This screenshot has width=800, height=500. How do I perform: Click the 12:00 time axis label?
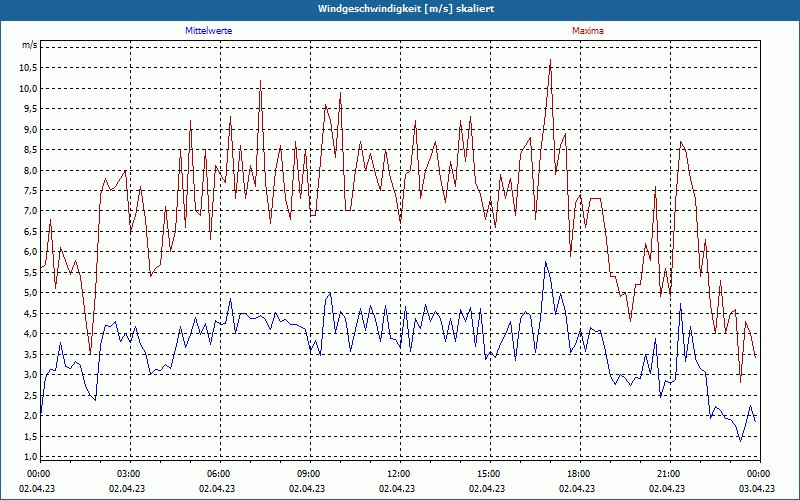(399, 474)
